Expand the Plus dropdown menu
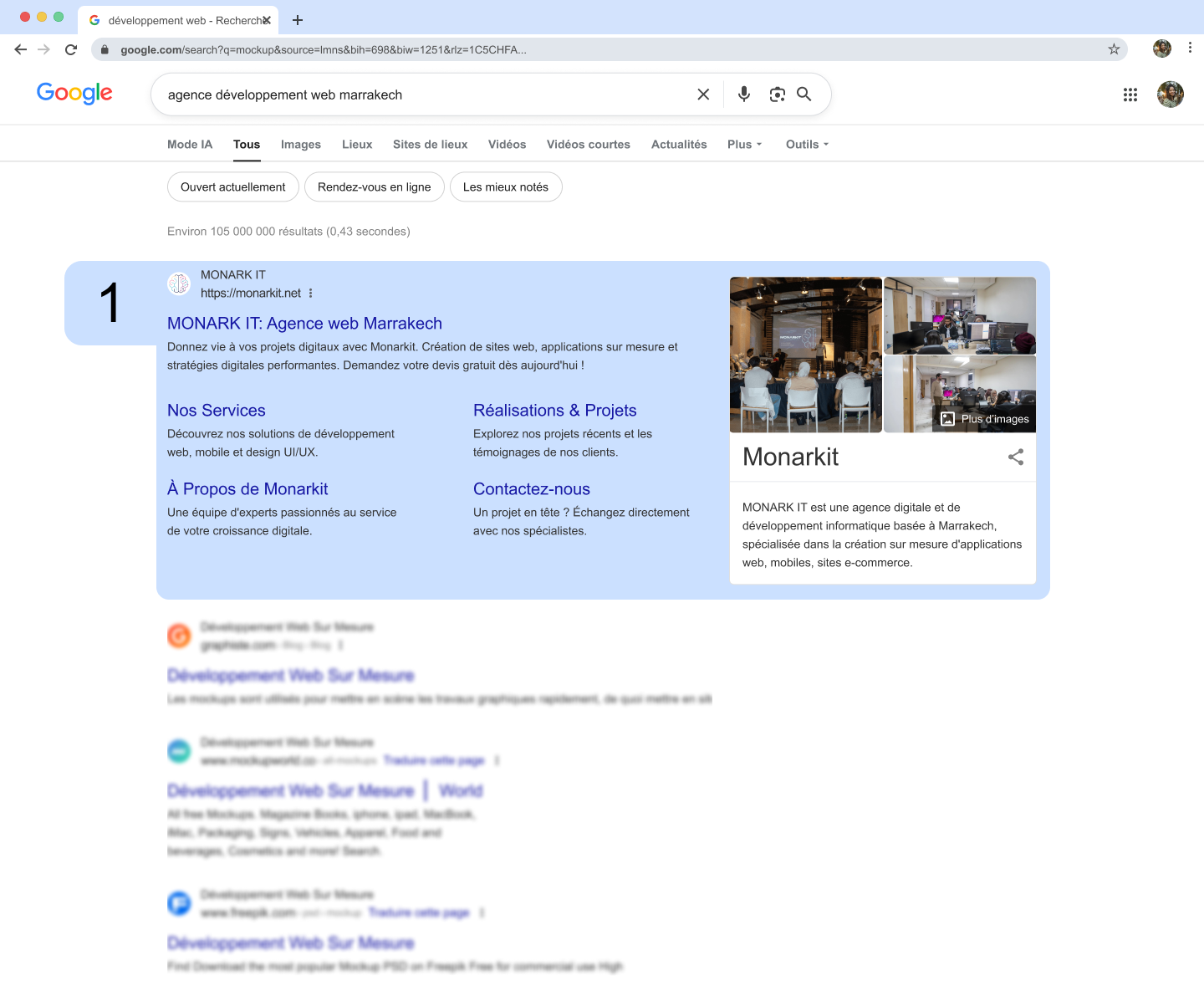Screen dimensions: 1204x986 tap(745, 145)
